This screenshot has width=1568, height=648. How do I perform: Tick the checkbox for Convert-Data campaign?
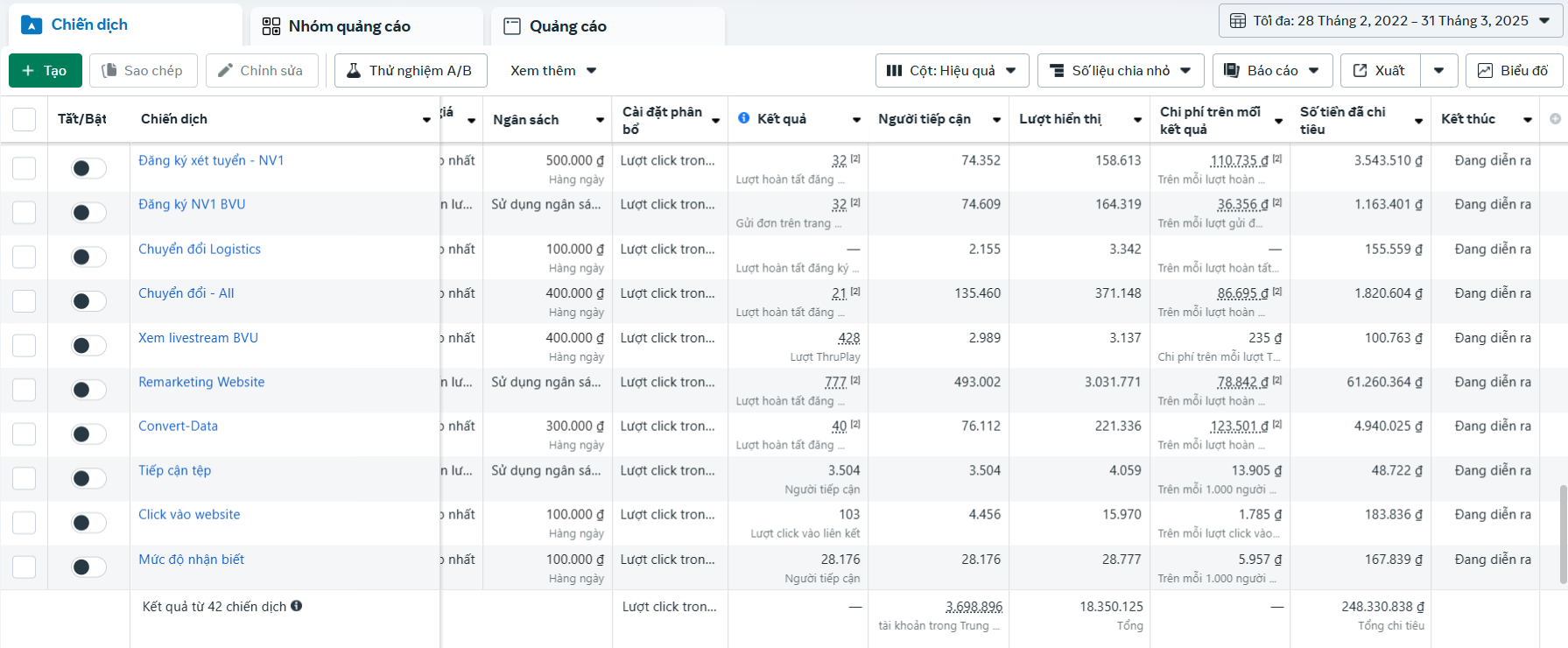point(25,434)
